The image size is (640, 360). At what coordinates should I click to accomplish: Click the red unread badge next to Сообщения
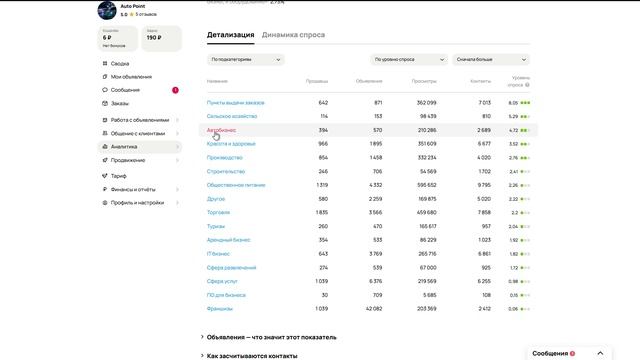(175, 90)
